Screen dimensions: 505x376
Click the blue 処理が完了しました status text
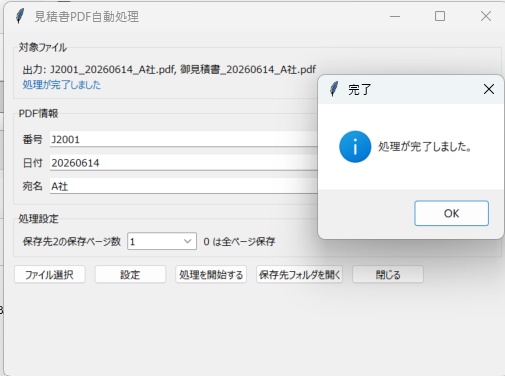[x=62, y=85]
